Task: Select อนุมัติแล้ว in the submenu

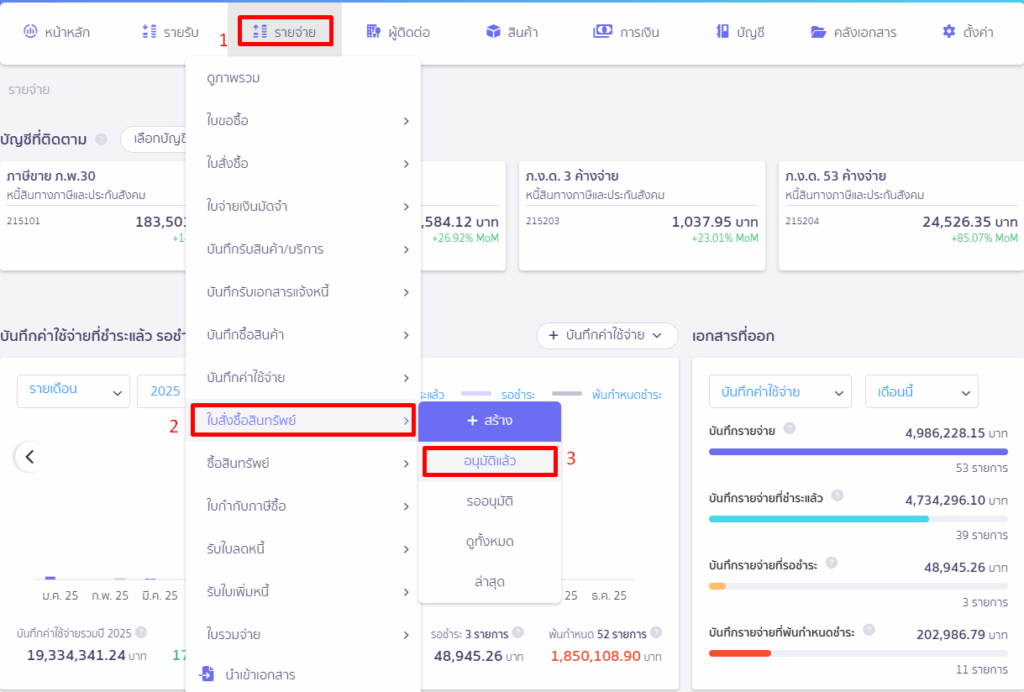Action: [489, 461]
